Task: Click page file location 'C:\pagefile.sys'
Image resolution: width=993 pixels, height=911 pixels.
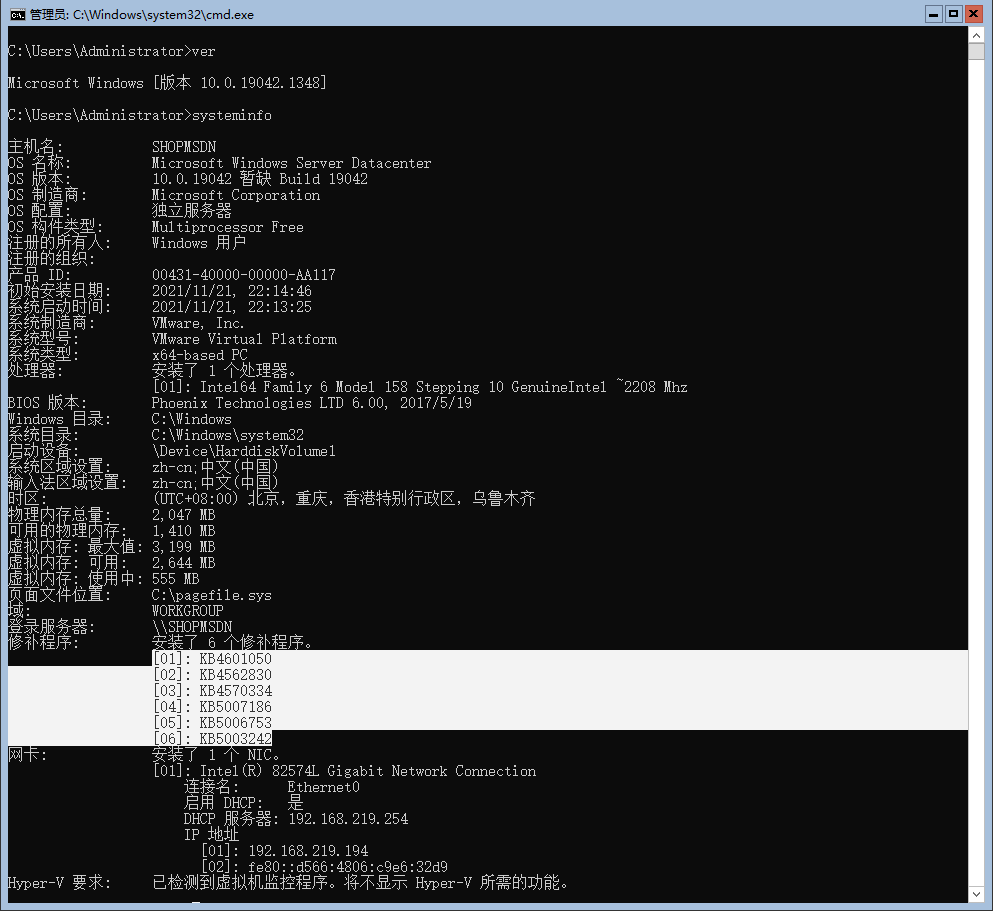Action: 212,595
